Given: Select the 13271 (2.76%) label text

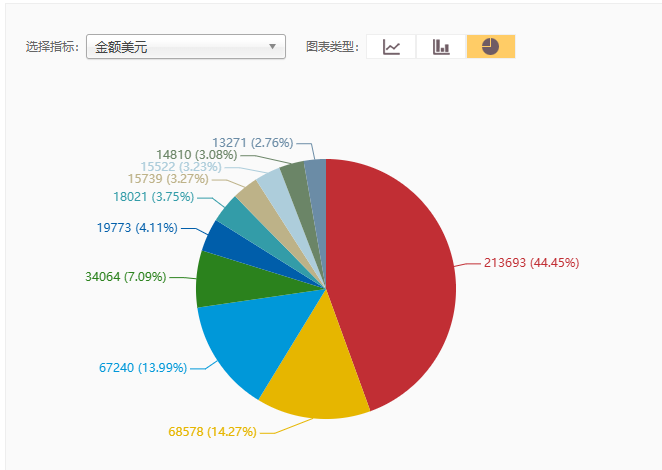Looking at the screenshot, I should (253, 142).
